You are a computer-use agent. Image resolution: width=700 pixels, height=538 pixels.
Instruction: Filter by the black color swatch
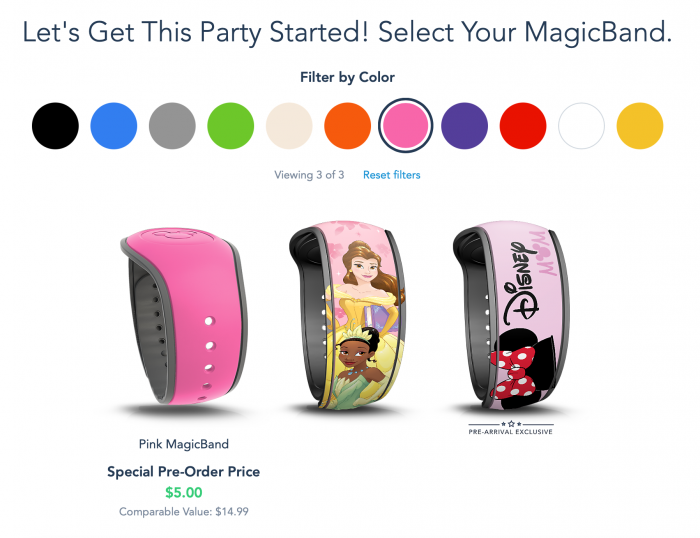55,126
